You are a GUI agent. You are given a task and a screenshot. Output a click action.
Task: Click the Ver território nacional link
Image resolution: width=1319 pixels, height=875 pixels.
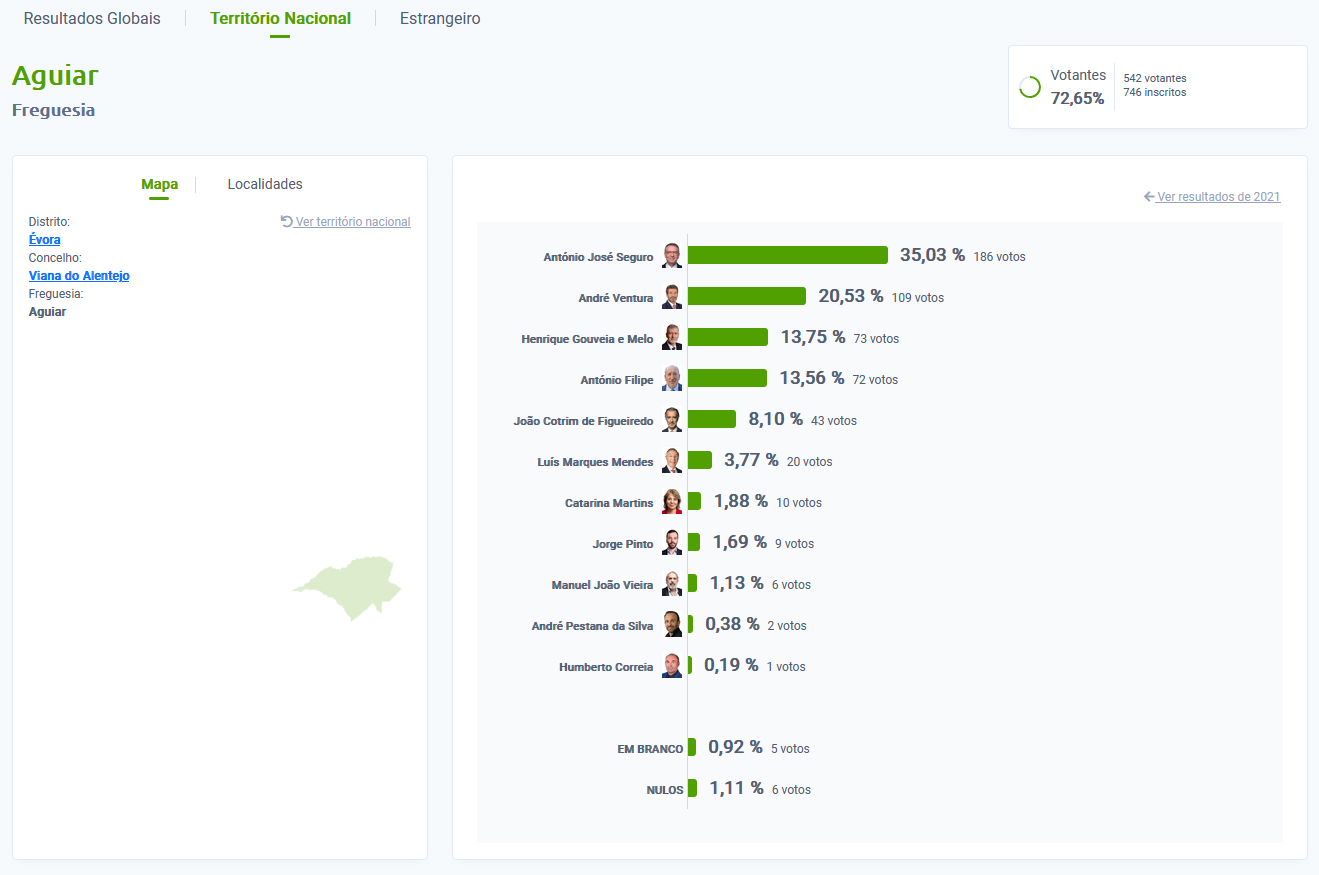[x=353, y=222]
